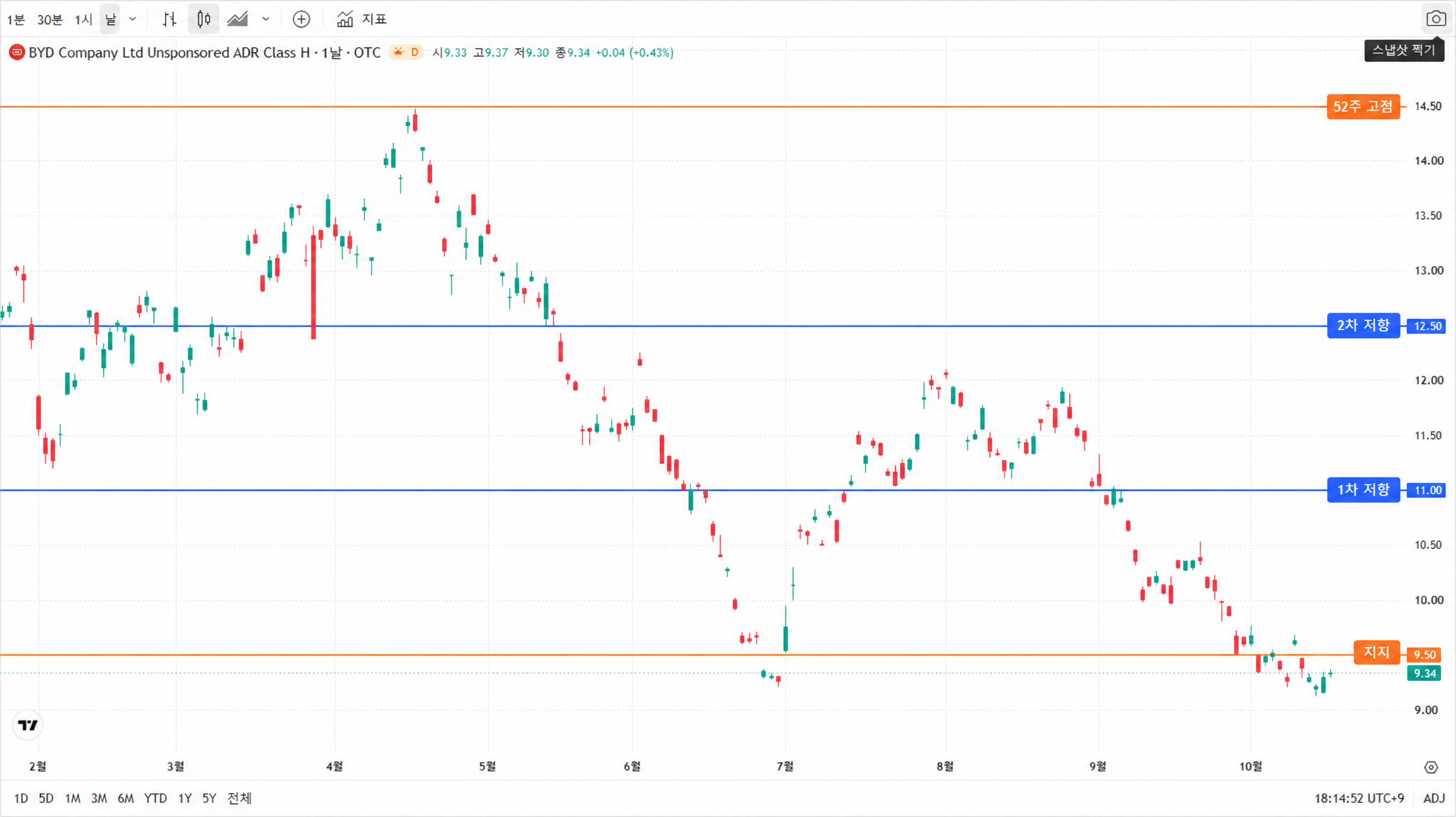Take a snapshot with camera icon
This screenshot has height=817, width=1456.
(x=1436, y=19)
